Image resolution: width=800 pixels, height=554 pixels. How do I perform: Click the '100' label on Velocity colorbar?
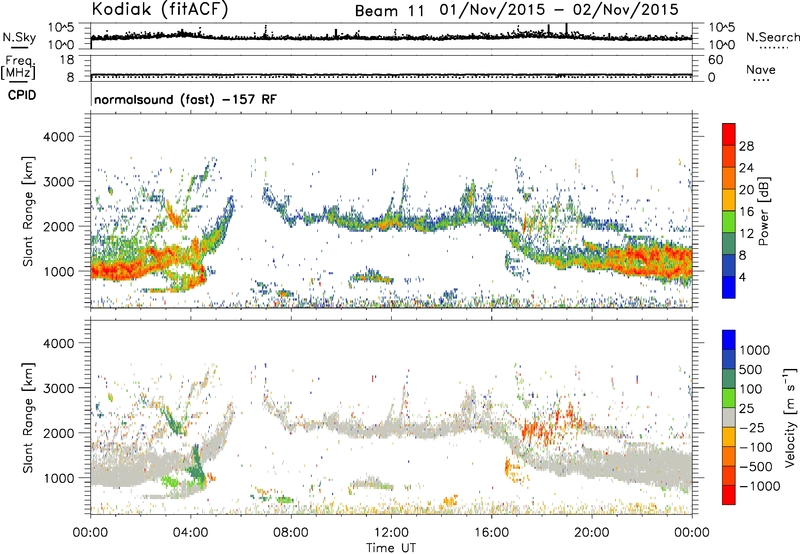tap(751, 389)
